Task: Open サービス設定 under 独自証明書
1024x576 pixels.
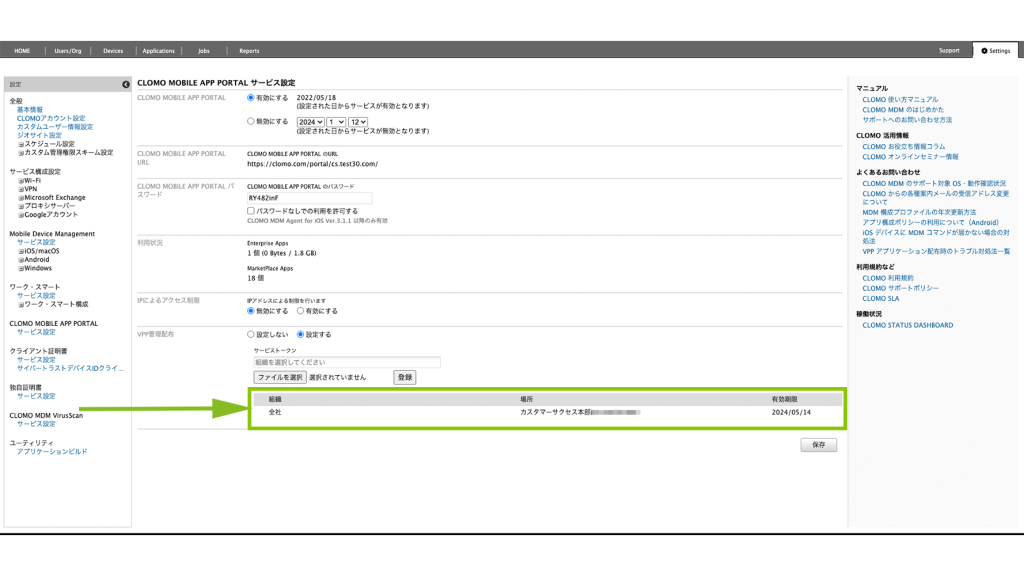Action: [37, 396]
